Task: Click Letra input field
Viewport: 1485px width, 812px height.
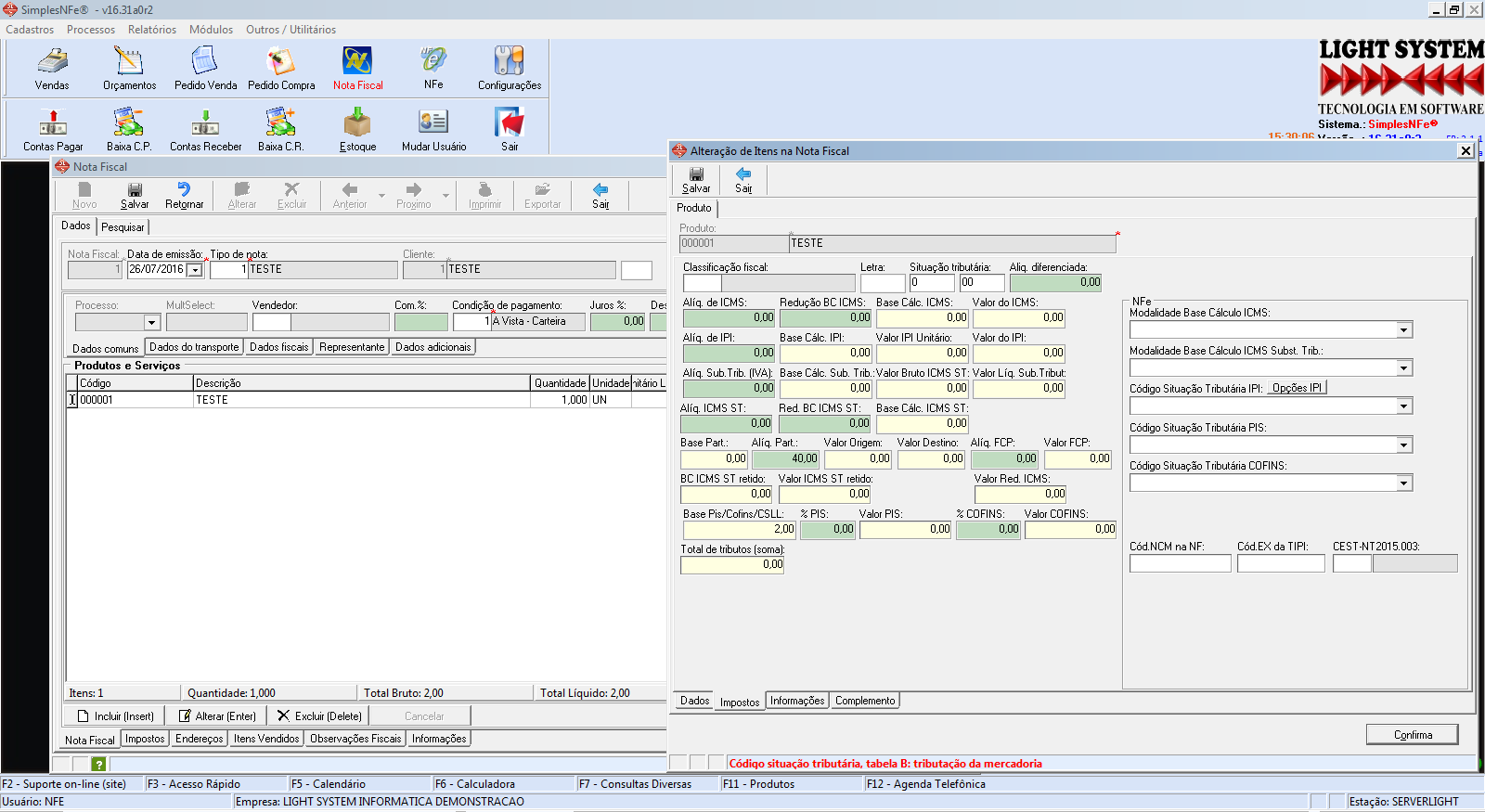Action: tap(882, 282)
